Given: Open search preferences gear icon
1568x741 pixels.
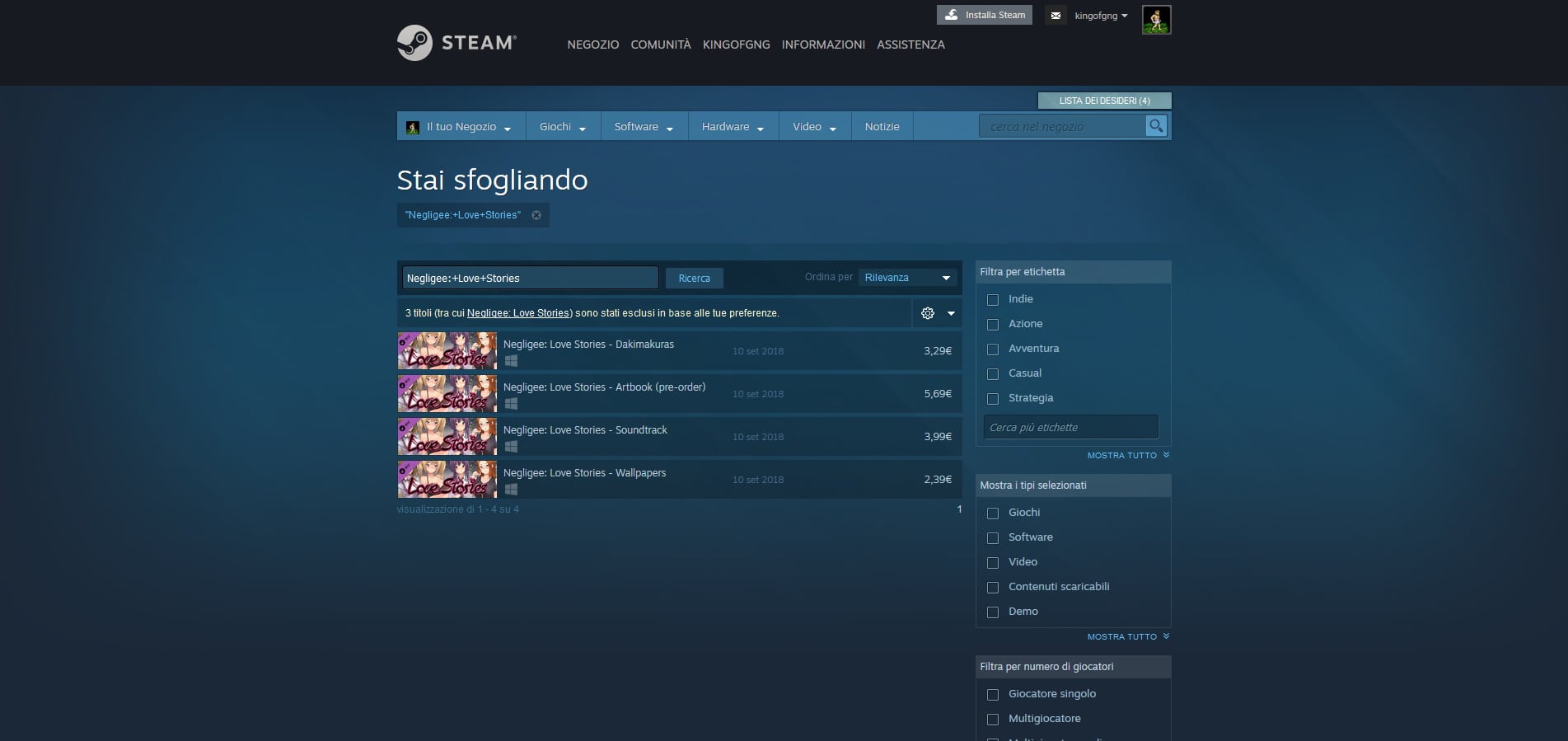Looking at the screenshot, I should pyautogui.click(x=928, y=313).
